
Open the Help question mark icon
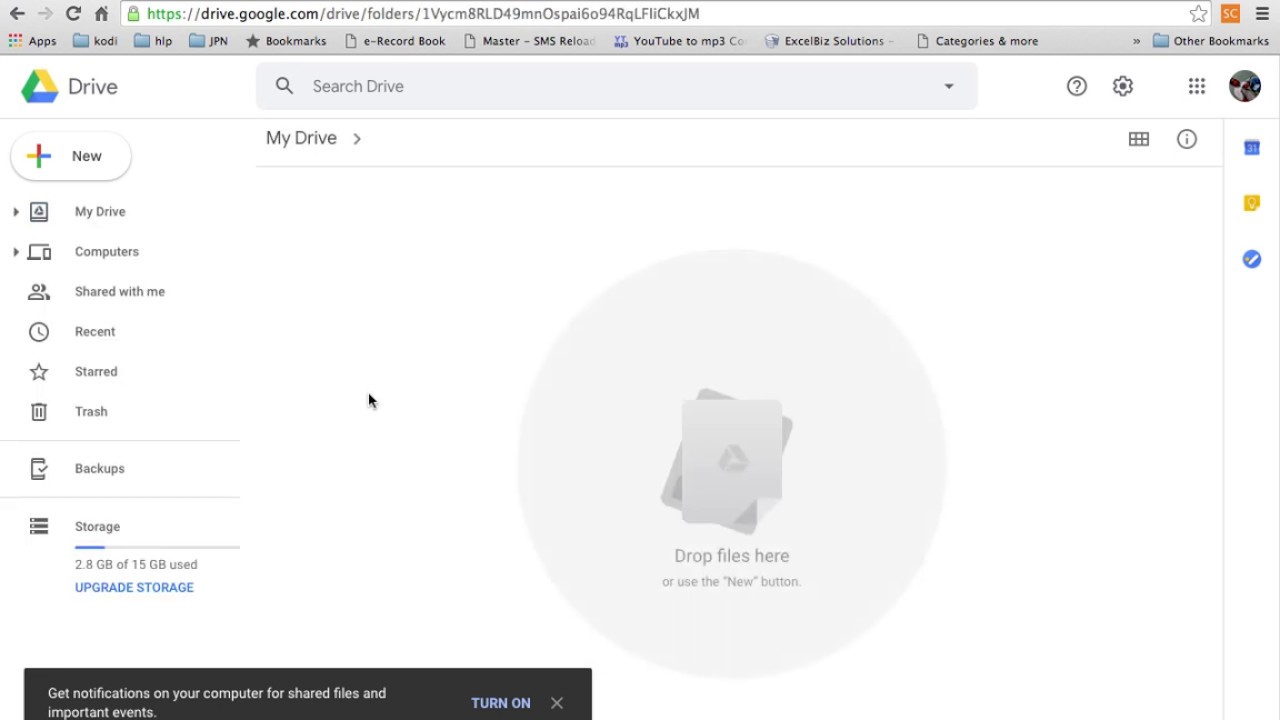(x=1076, y=86)
